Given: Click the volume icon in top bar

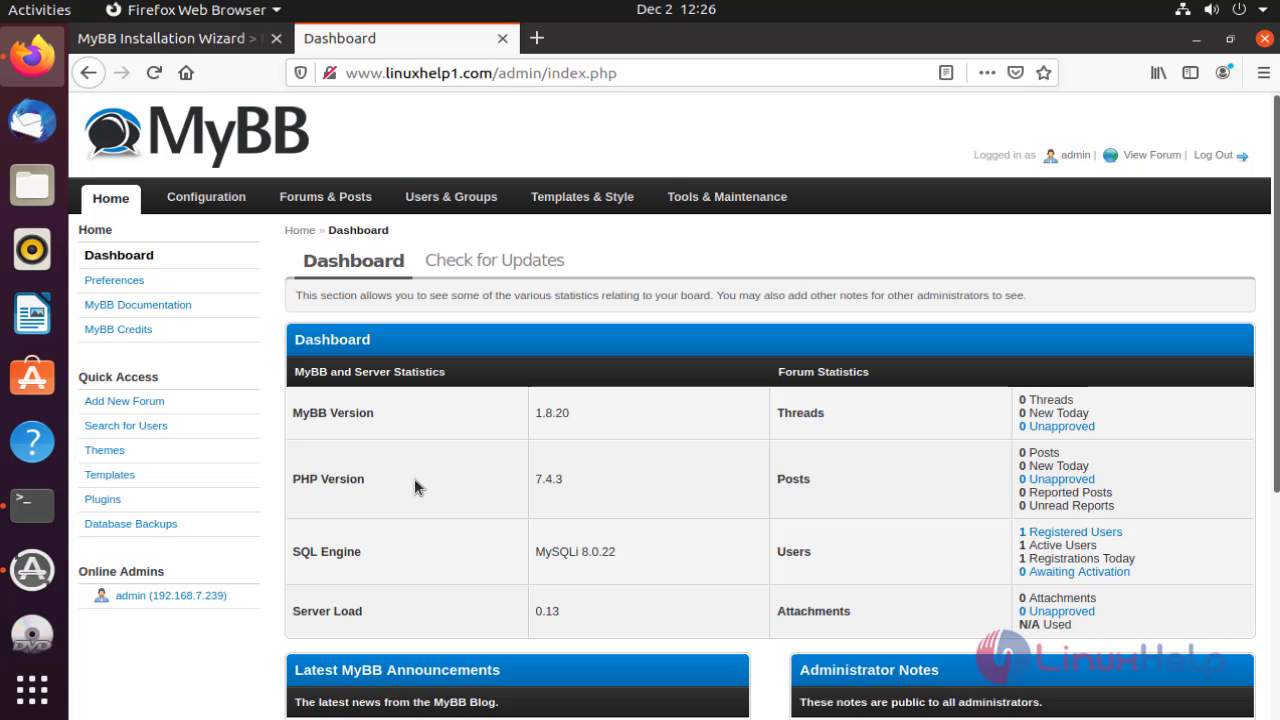Looking at the screenshot, I should 1212,10.
